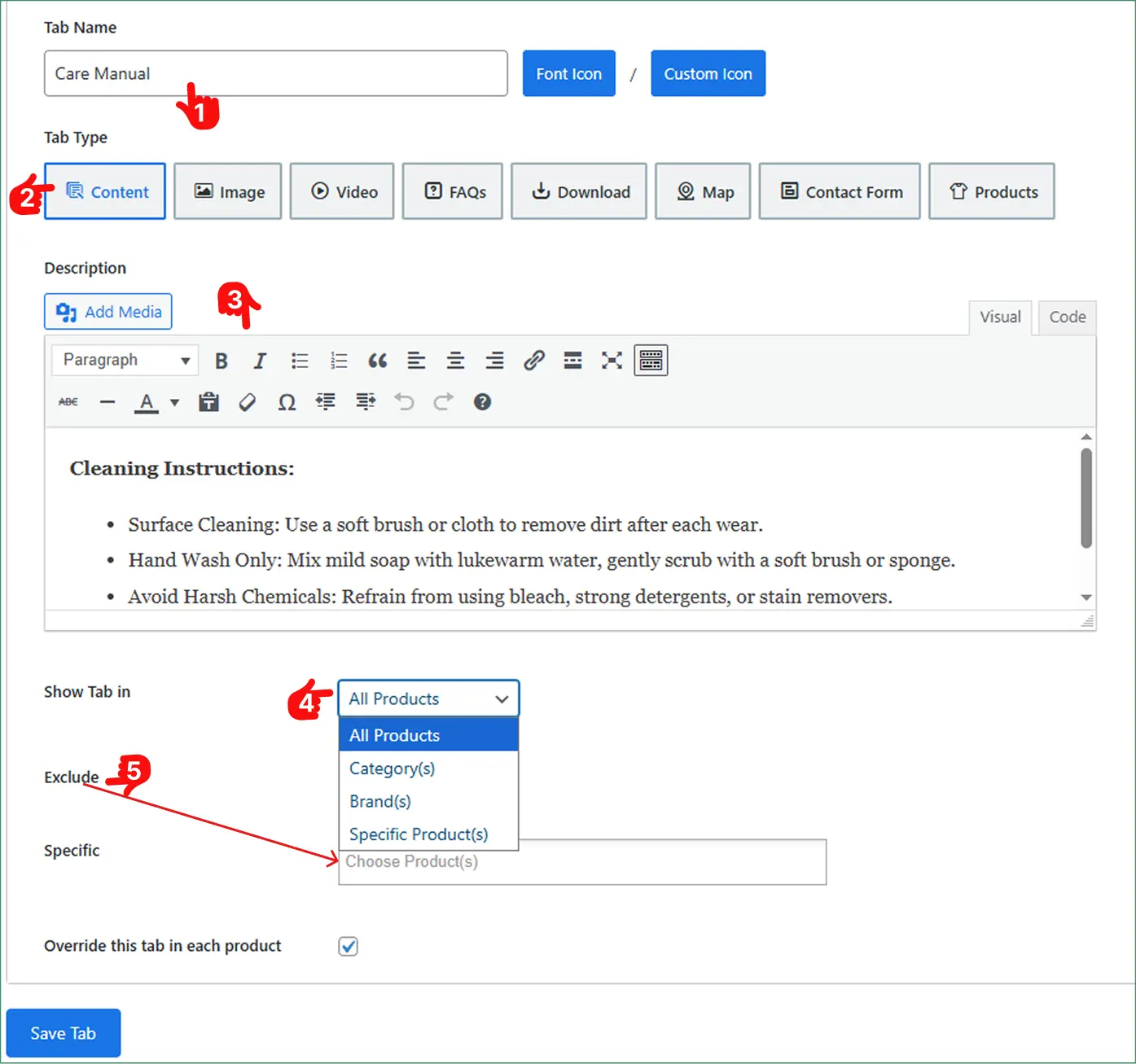Insert special character omega icon
This screenshot has height=1064, width=1136.
click(x=287, y=402)
